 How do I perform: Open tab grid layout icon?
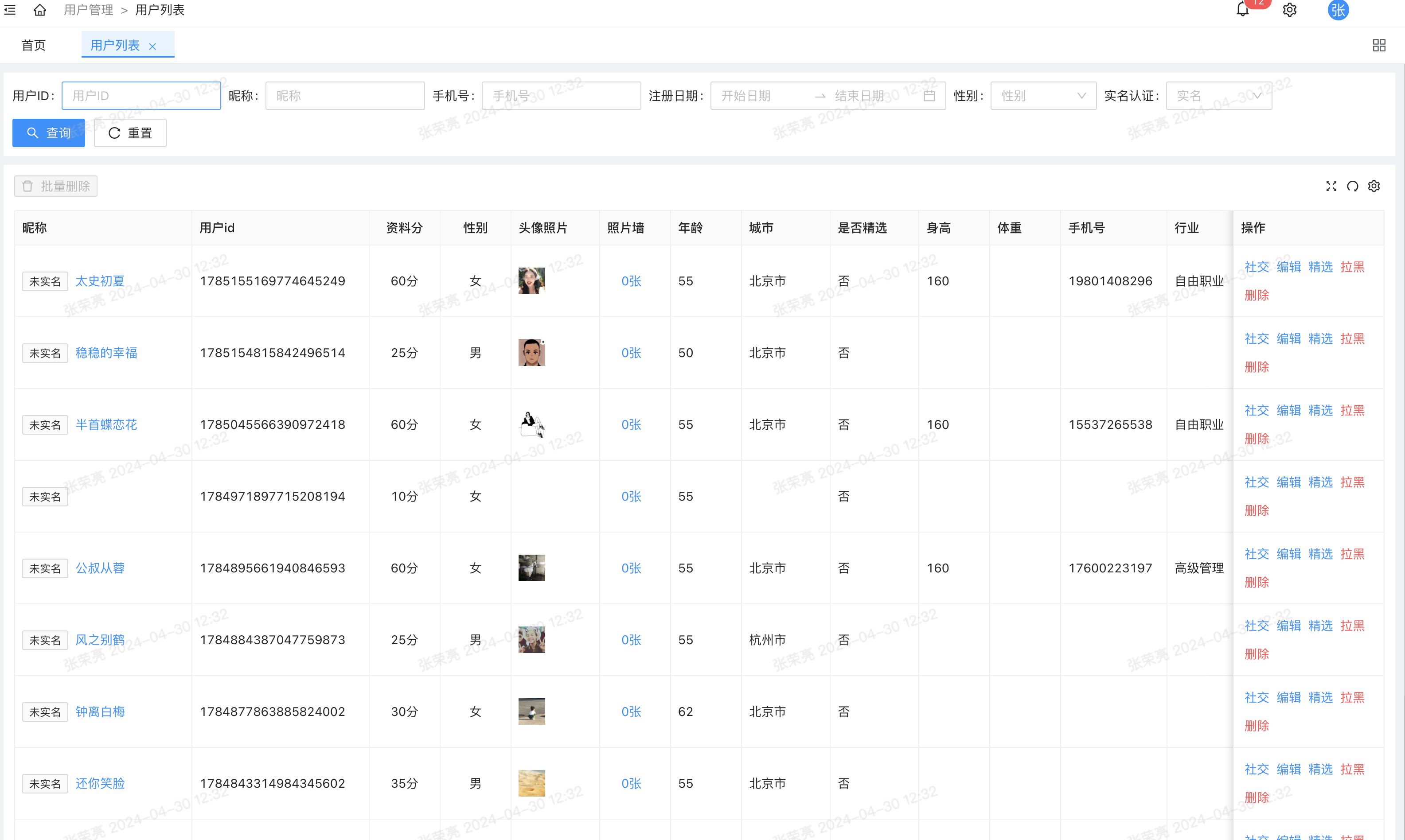[x=1379, y=45]
